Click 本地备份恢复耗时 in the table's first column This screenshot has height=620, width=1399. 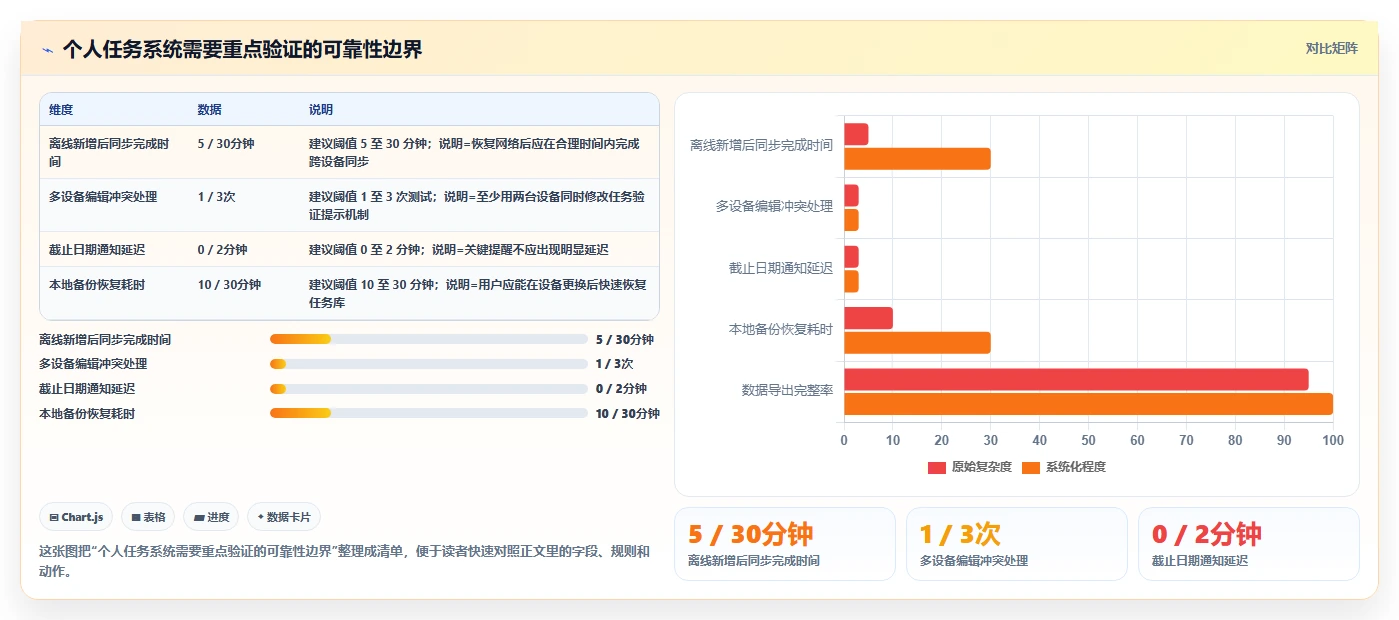pos(97,285)
